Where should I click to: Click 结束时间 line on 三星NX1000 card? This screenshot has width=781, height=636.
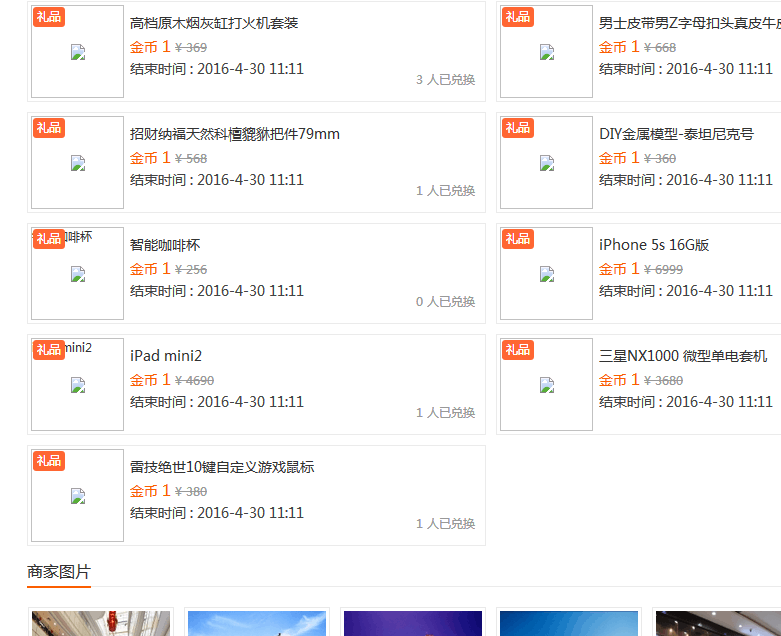point(686,402)
